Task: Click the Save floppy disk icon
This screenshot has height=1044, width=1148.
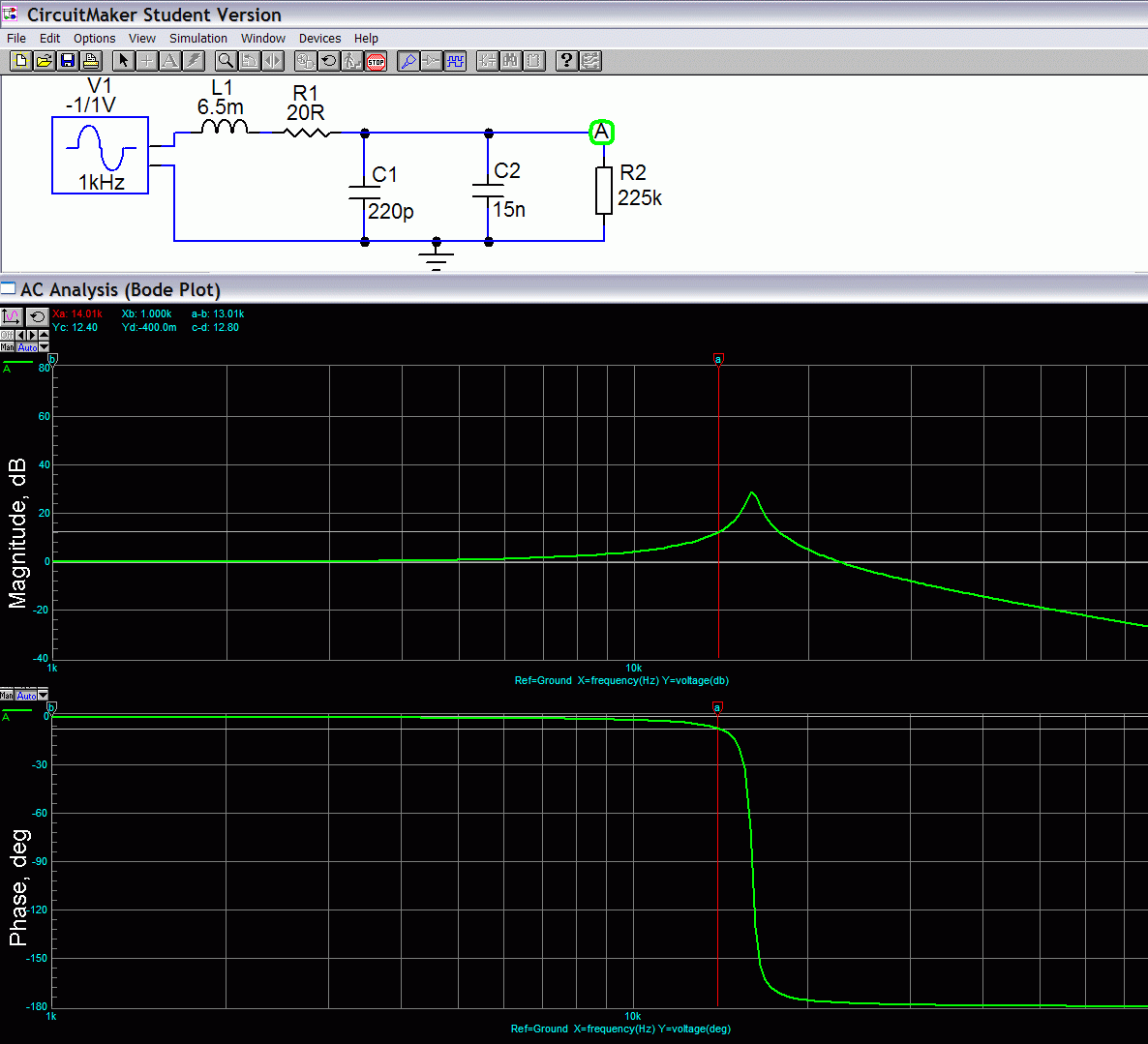Action: [68, 61]
